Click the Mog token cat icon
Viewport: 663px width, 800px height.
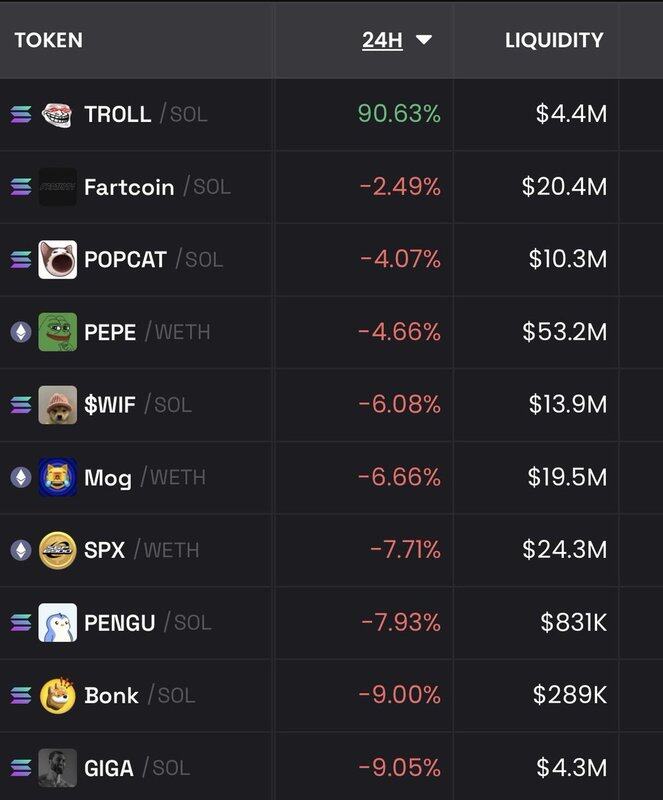pos(57,477)
